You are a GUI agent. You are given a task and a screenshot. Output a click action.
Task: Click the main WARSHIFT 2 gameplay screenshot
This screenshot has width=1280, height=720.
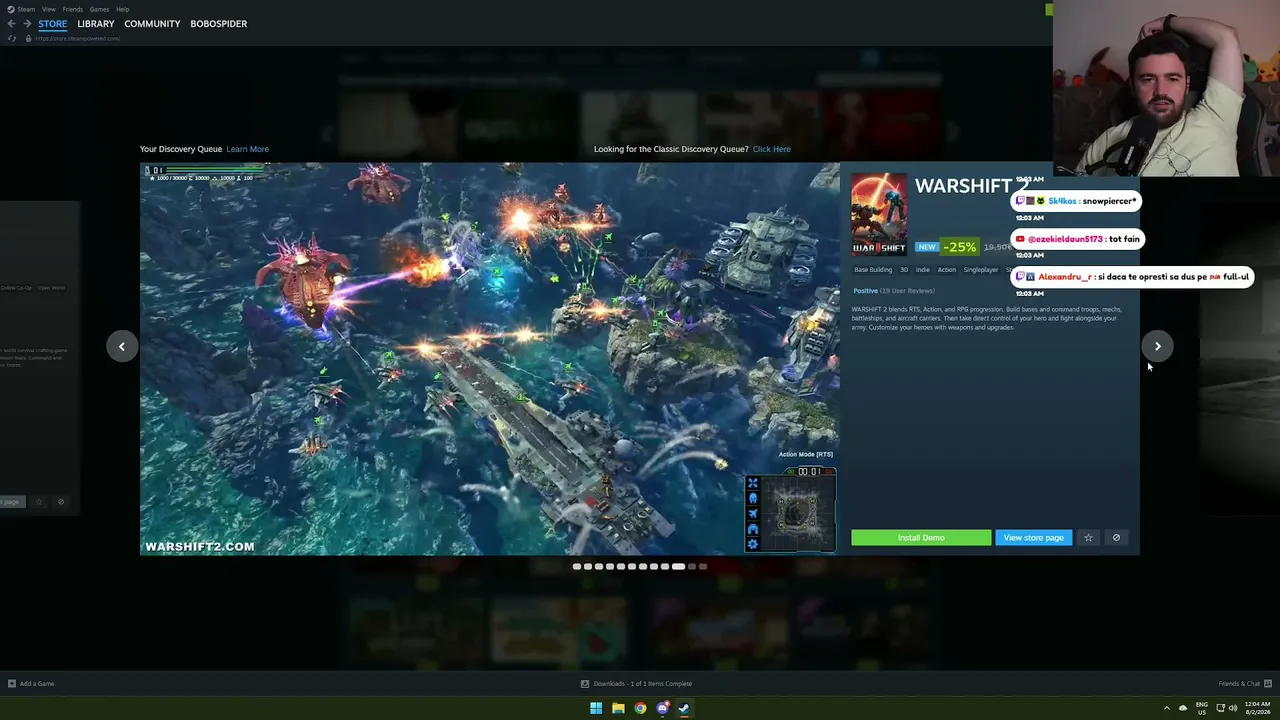coord(490,358)
